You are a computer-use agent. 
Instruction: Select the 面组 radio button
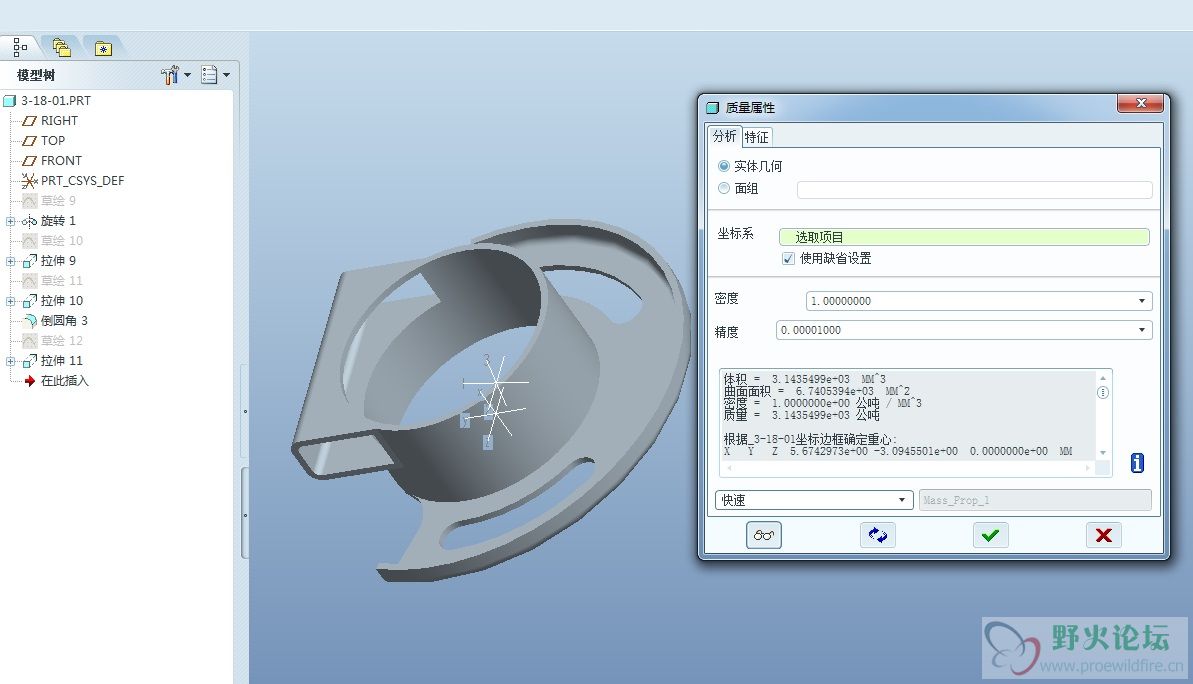(724, 188)
